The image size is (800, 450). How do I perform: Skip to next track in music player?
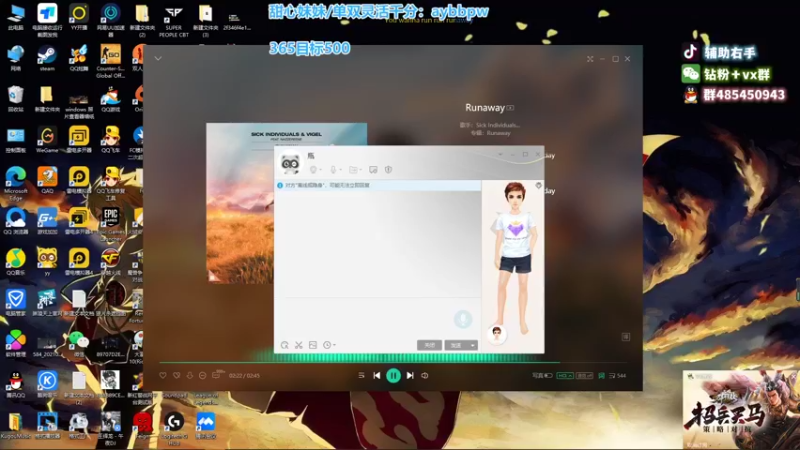410,376
